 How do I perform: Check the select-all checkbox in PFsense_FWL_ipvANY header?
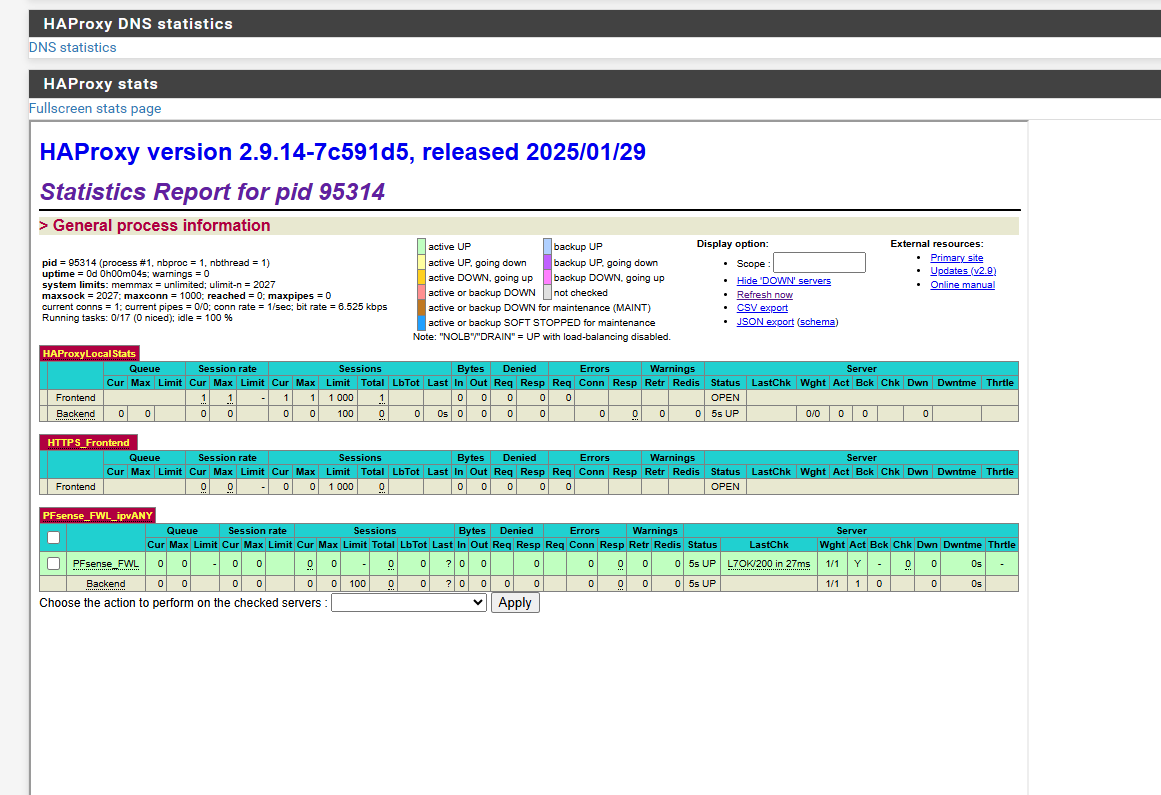[x=53, y=537]
